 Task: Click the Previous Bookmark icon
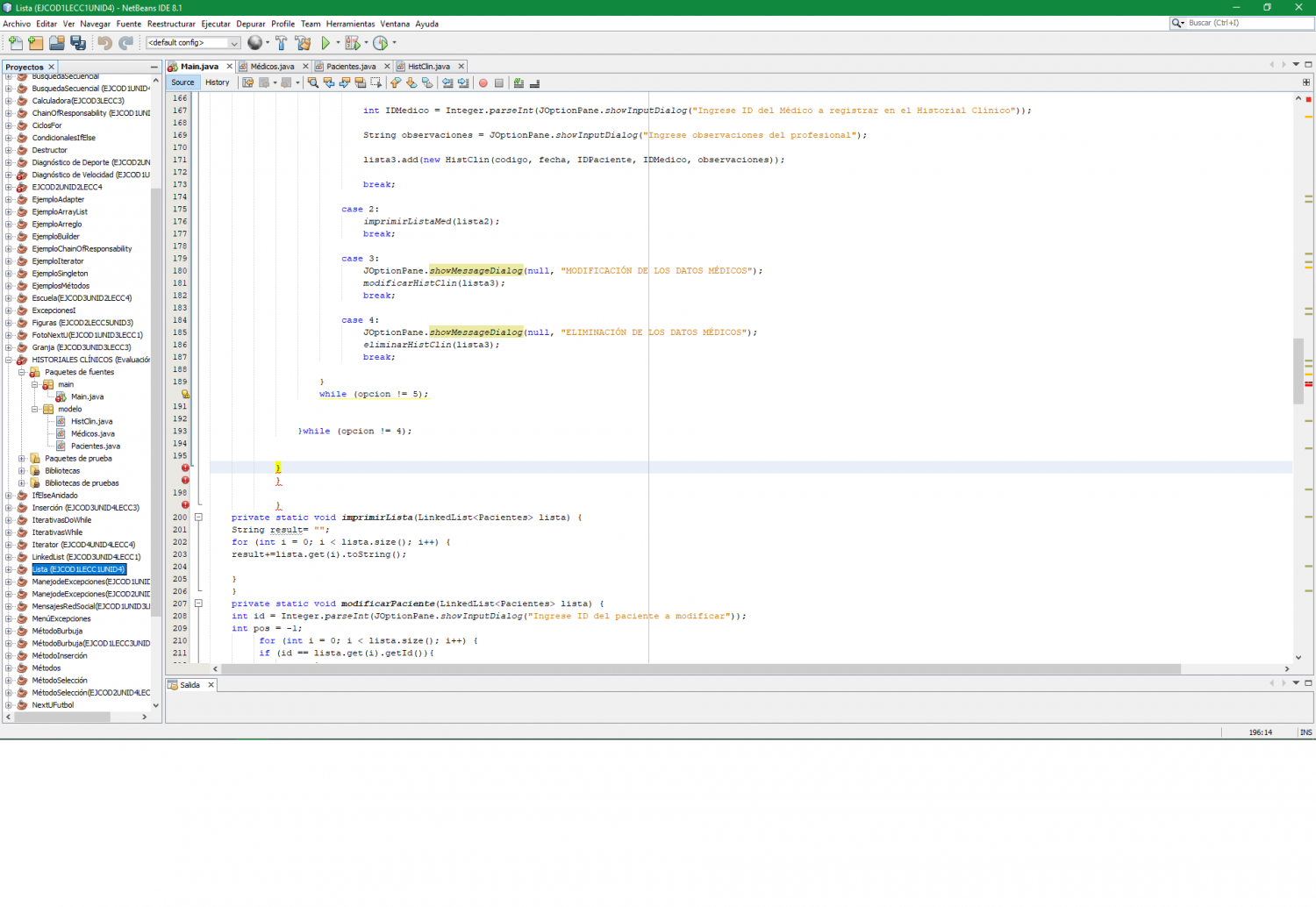coord(396,82)
